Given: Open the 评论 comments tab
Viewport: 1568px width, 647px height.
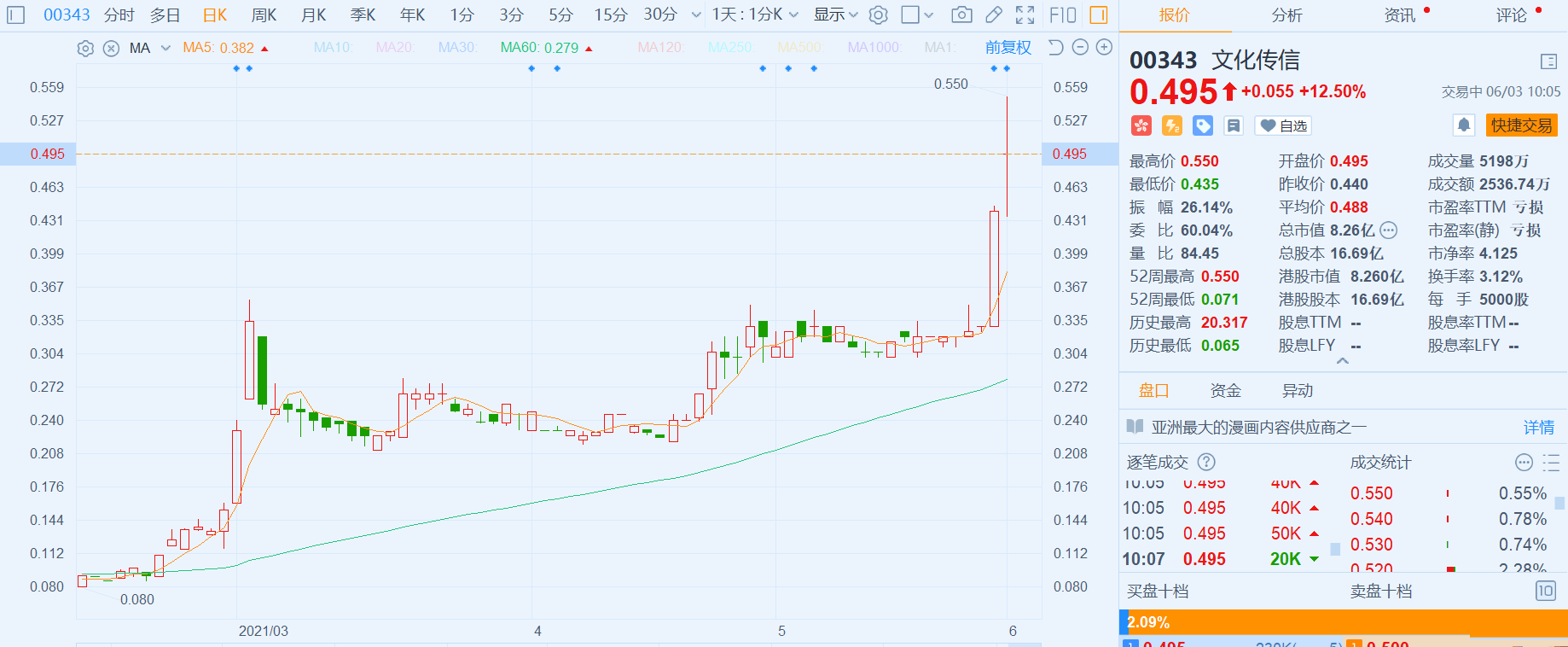Looking at the screenshot, I should [1511, 15].
